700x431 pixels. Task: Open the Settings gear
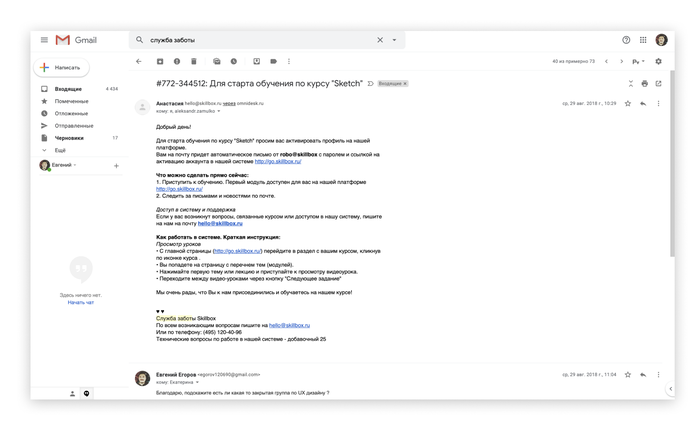pyautogui.click(x=658, y=61)
